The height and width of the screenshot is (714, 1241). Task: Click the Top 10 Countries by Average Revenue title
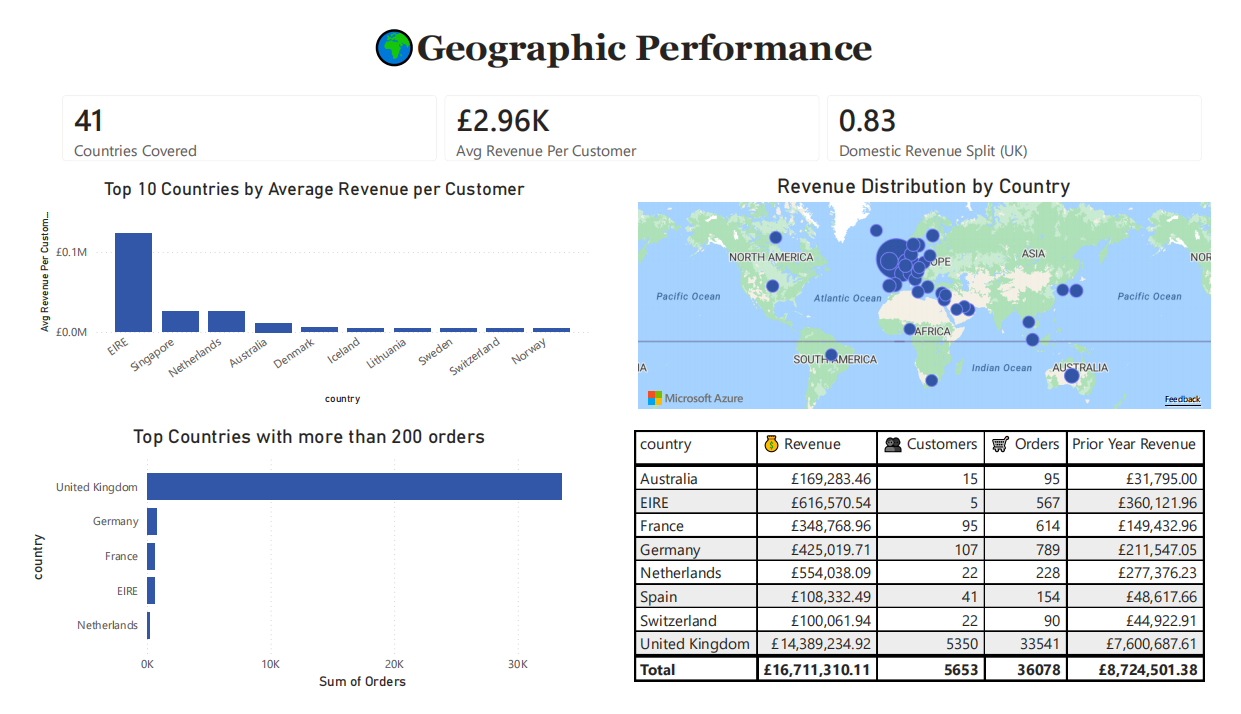[x=314, y=189]
